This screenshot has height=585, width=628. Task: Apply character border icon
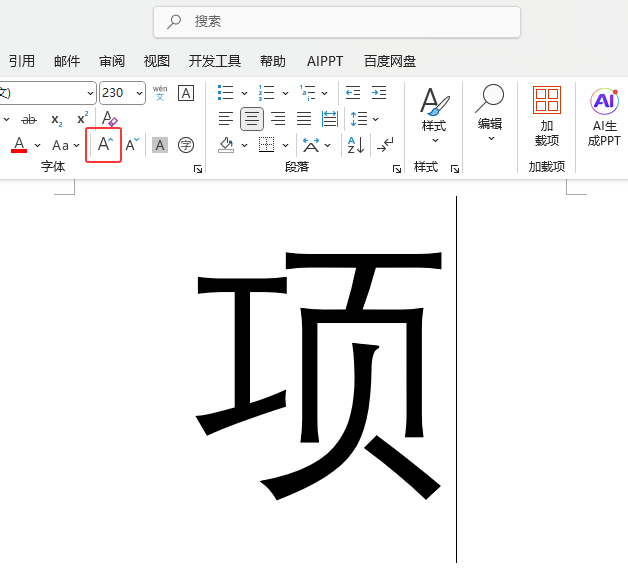[x=186, y=93]
